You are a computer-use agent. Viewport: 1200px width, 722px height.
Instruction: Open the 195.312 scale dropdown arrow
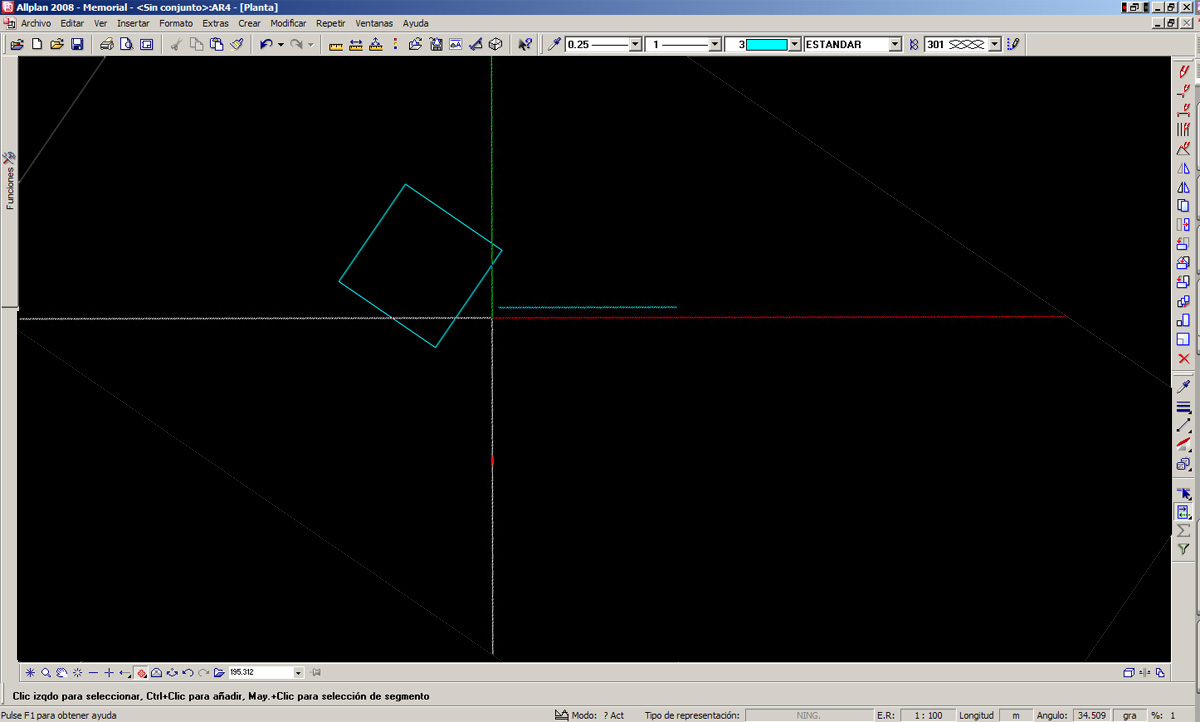[298, 673]
